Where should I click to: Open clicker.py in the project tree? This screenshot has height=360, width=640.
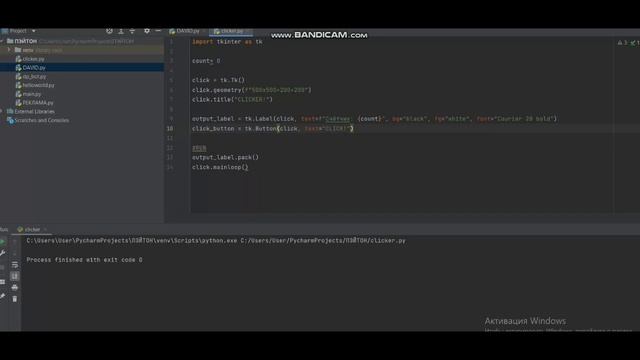coord(33,59)
